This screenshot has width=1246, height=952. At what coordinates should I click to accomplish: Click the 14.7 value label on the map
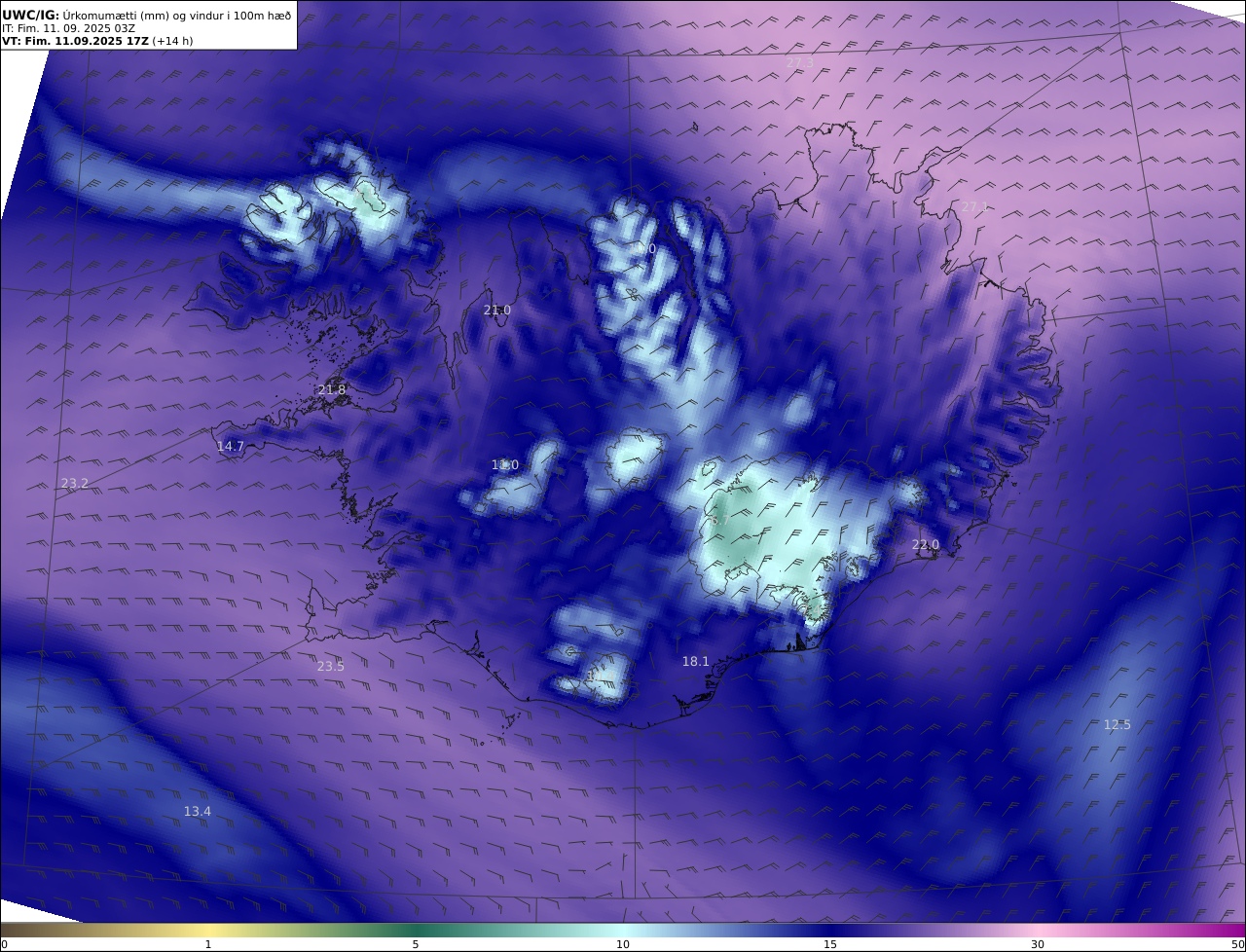click(x=230, y=447)
